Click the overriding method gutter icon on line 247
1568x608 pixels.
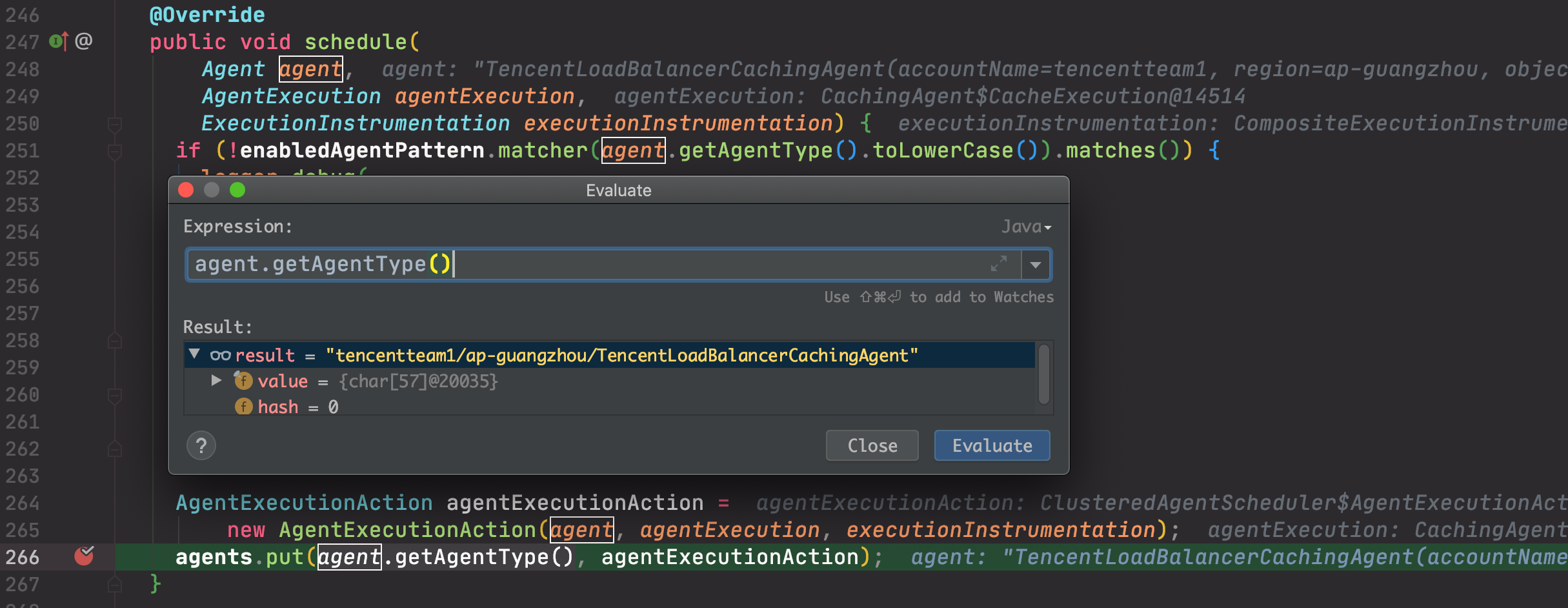point(59,42)
